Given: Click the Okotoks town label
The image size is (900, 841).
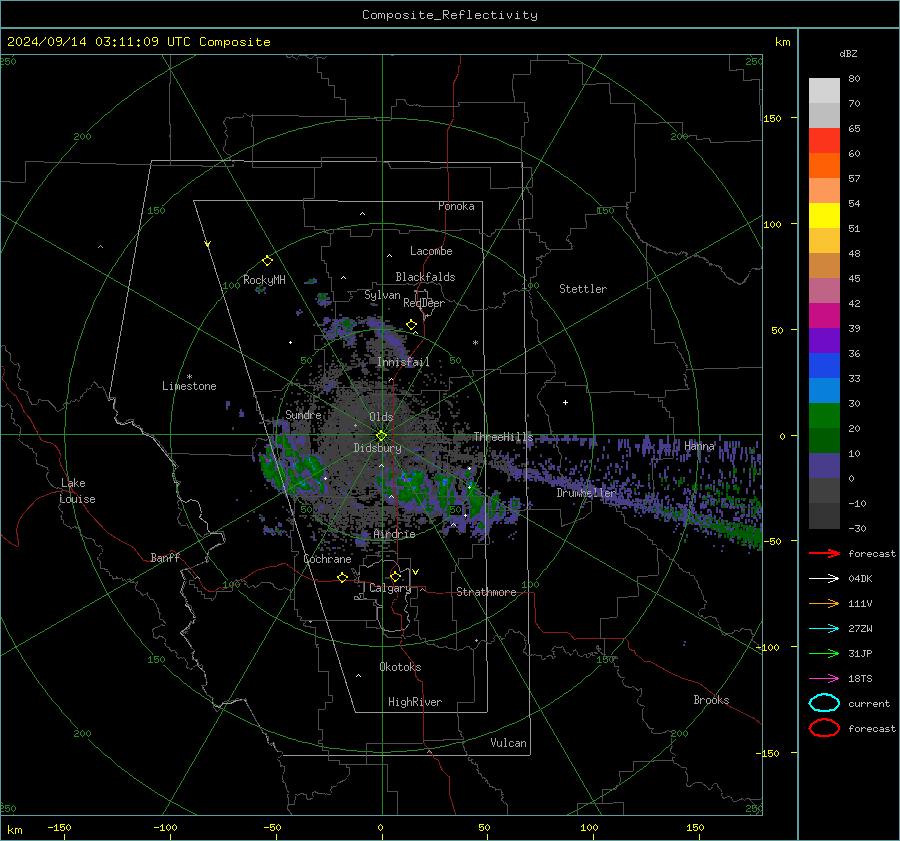Looking at the screenshot, I should tap(400, 667).
